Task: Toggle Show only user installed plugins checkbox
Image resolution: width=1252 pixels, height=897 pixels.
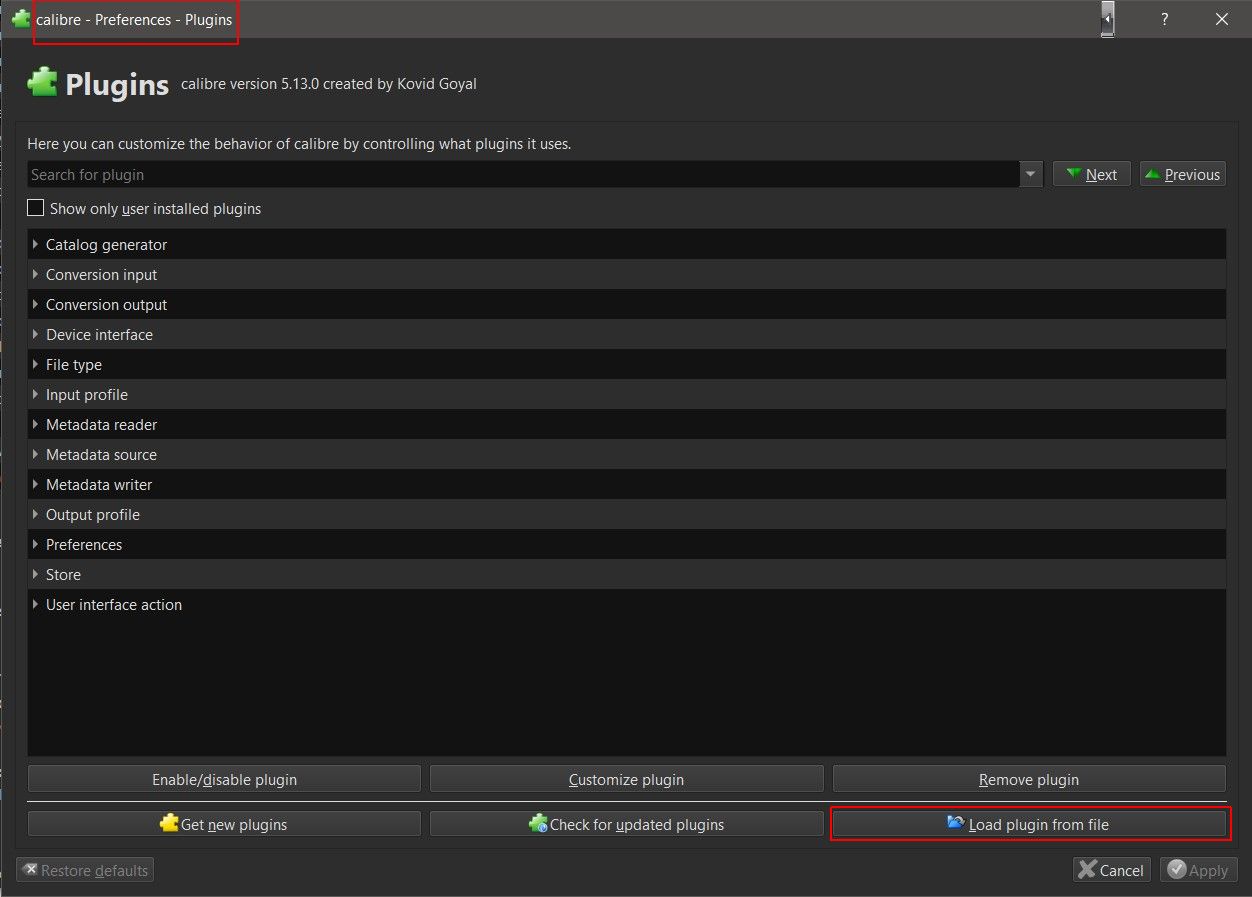Action: pos(36,208)
